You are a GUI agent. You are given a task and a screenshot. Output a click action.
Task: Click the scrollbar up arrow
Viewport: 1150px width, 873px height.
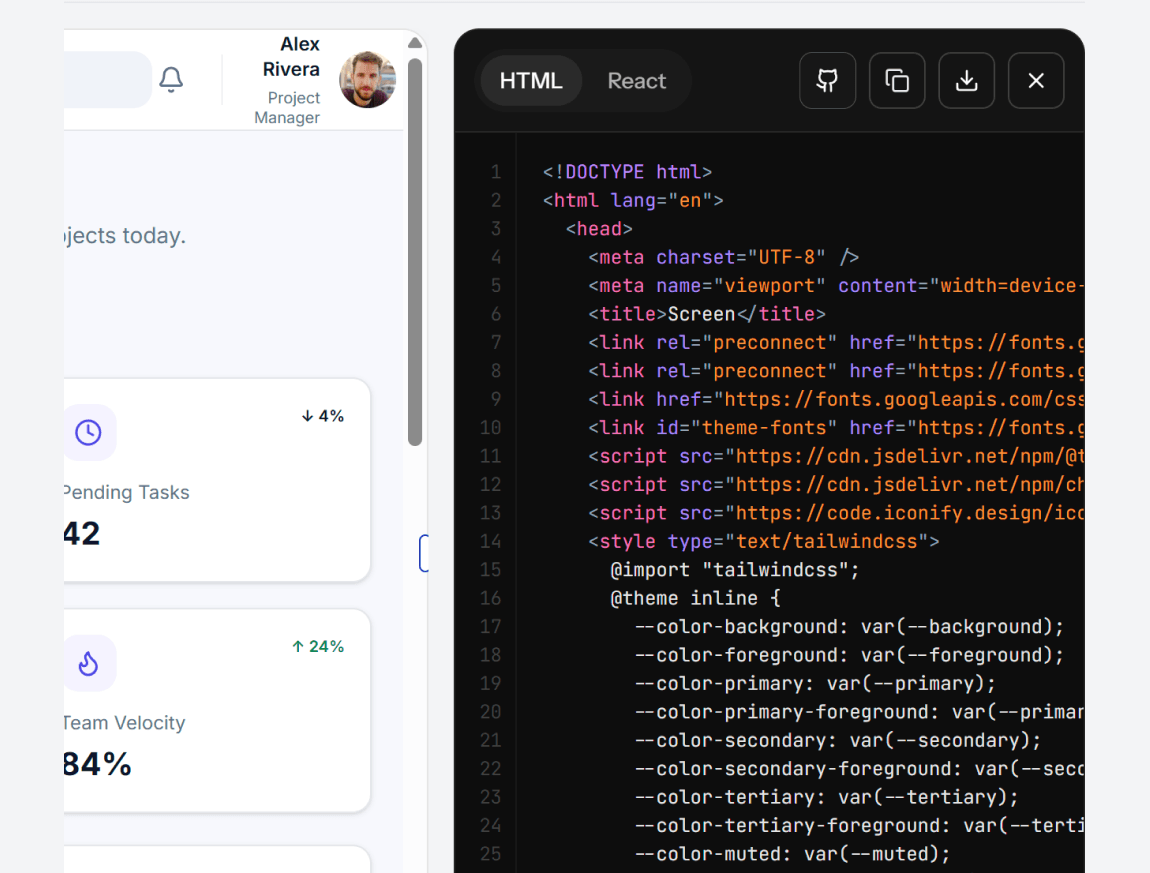415,43
